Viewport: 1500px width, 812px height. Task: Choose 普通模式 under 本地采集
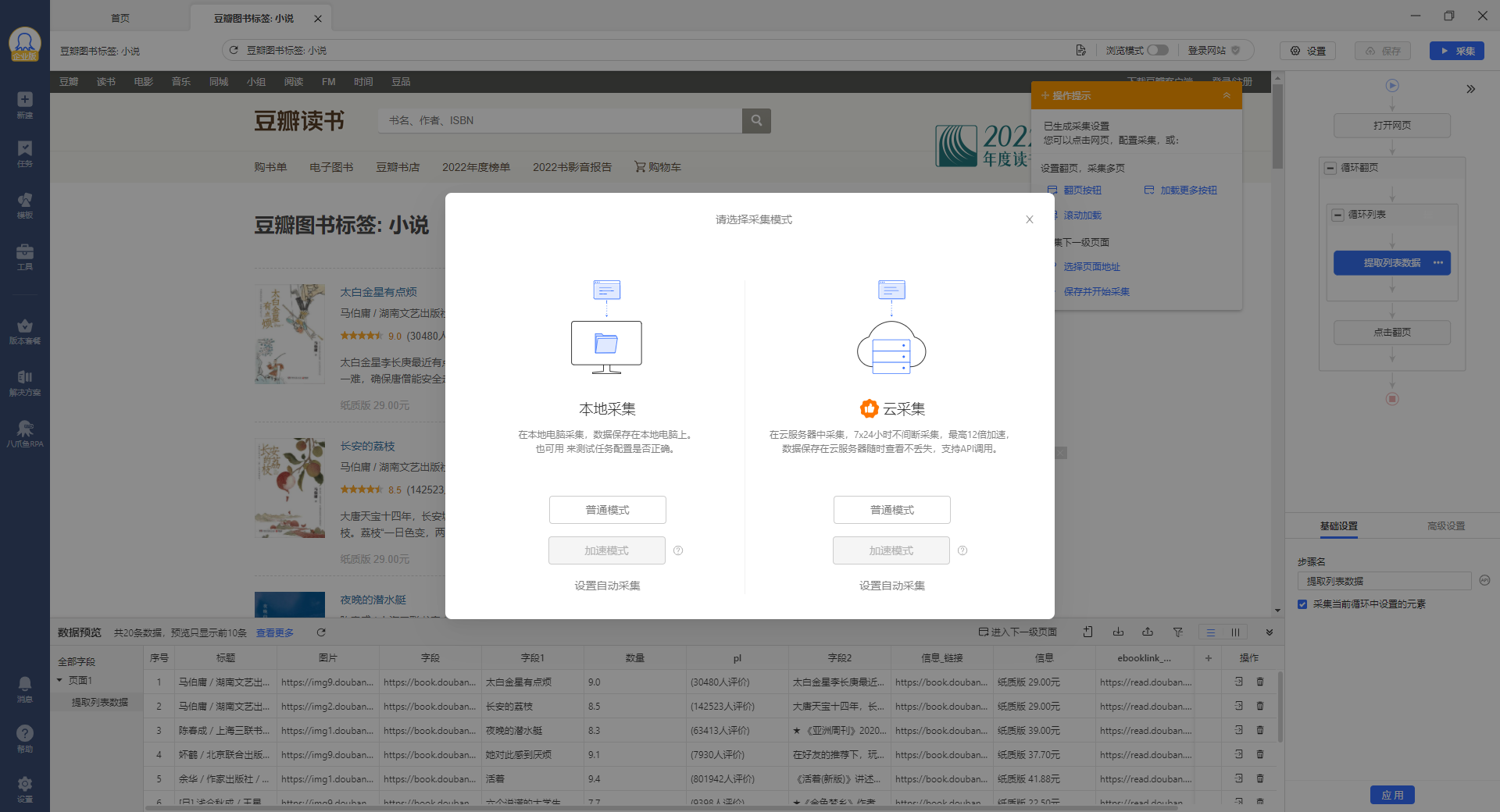(x=607, y=509)
